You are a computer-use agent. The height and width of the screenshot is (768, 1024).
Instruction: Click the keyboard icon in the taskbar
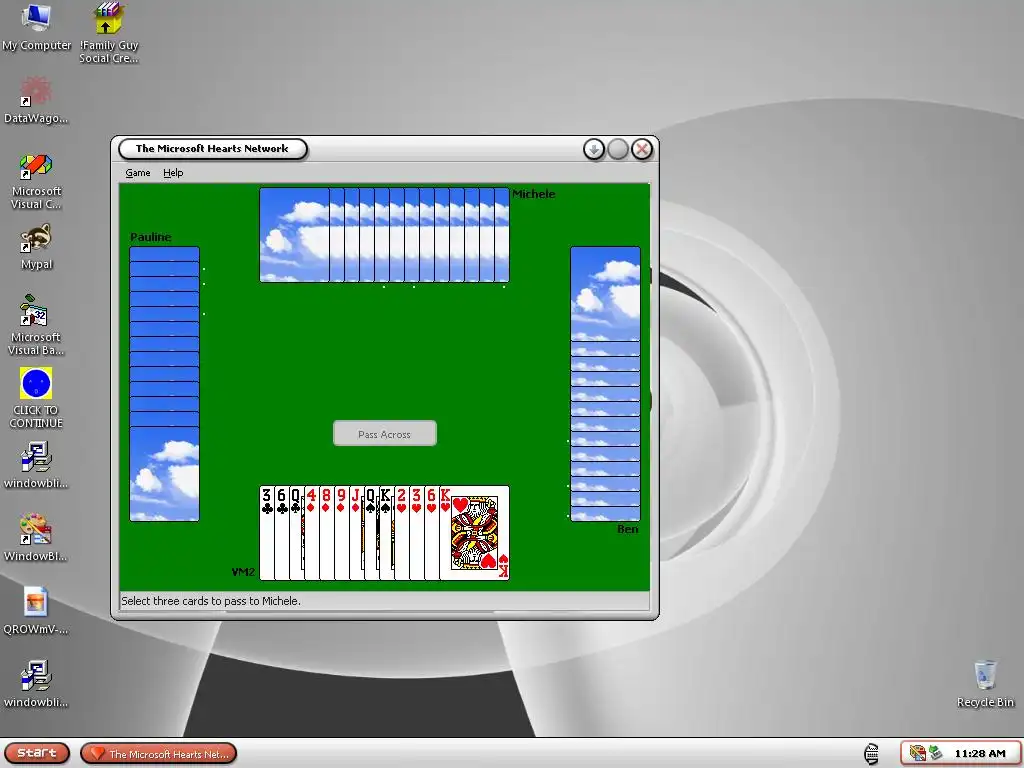tap(871, 754)
